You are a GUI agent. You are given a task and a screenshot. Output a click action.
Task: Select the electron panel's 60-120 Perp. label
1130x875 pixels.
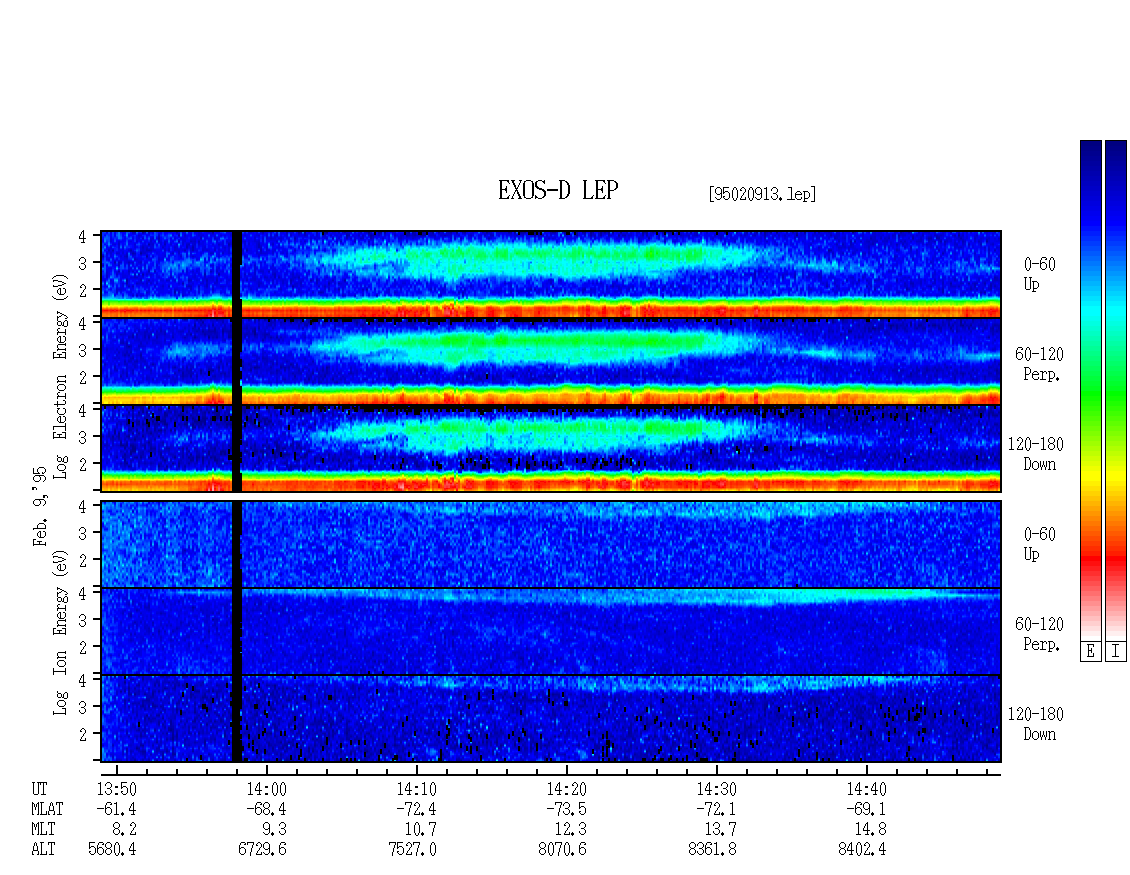coord(1039,364)
